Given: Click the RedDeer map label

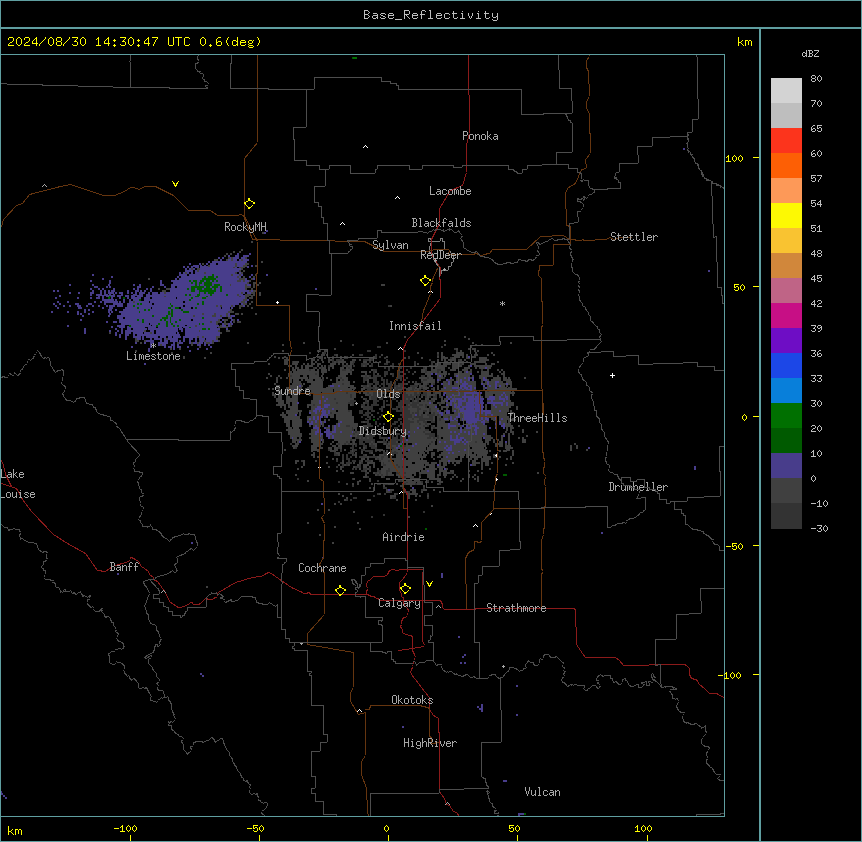Looking at the screenshot, I should coord(440,255).
